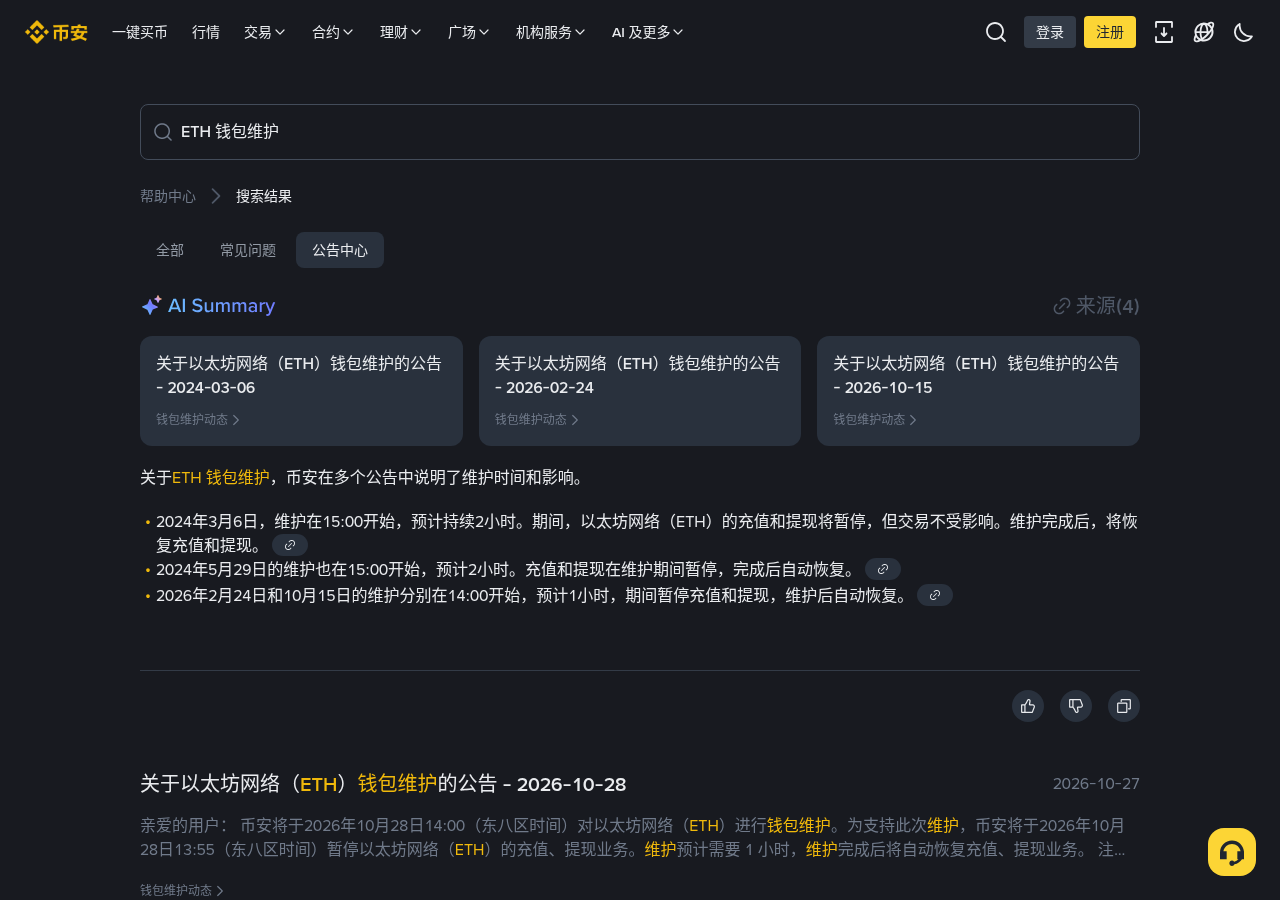Open the language globe icon

click(1204, 32)
